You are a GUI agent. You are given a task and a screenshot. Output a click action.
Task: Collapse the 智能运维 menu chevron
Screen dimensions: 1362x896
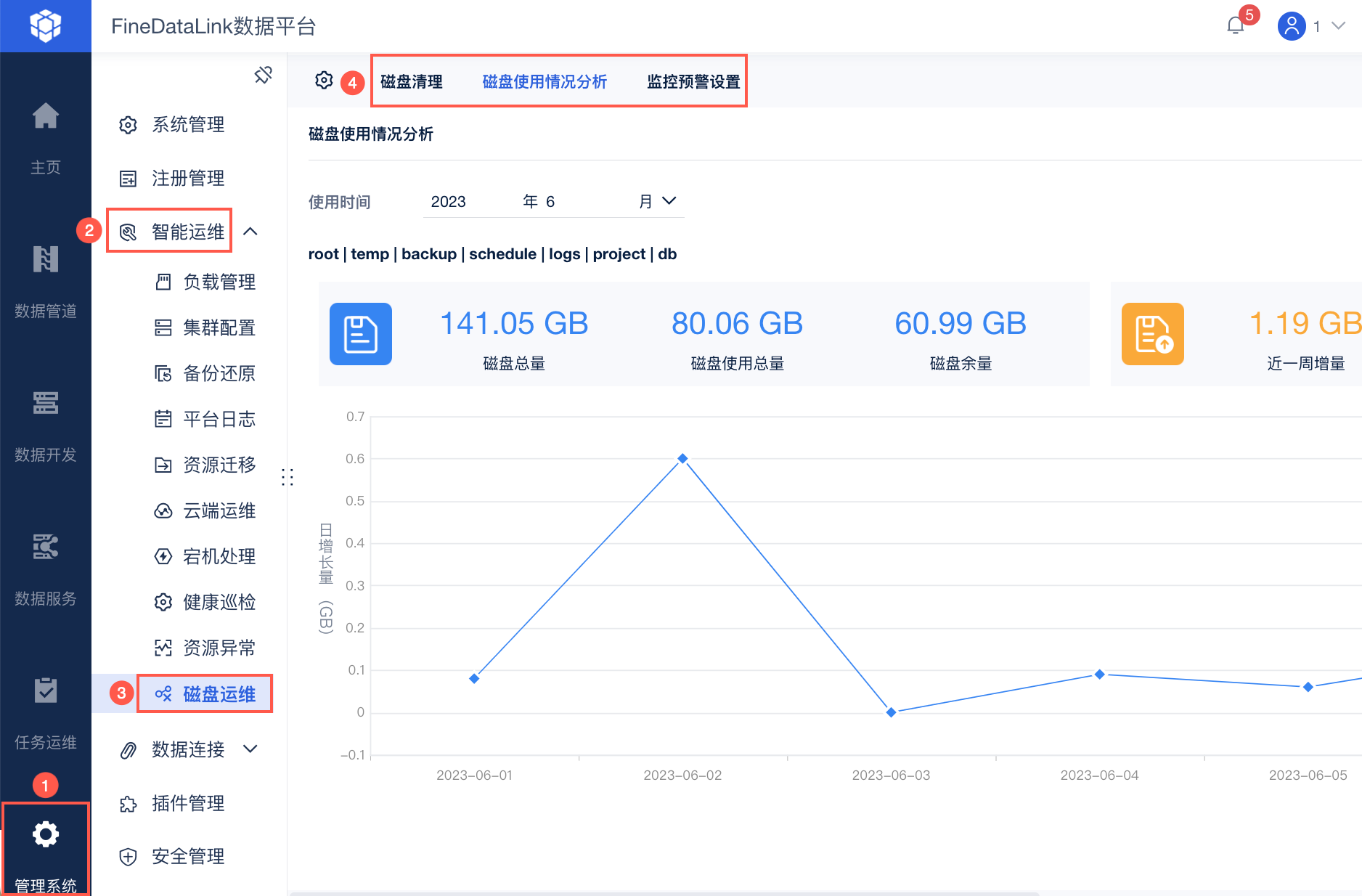250,232
